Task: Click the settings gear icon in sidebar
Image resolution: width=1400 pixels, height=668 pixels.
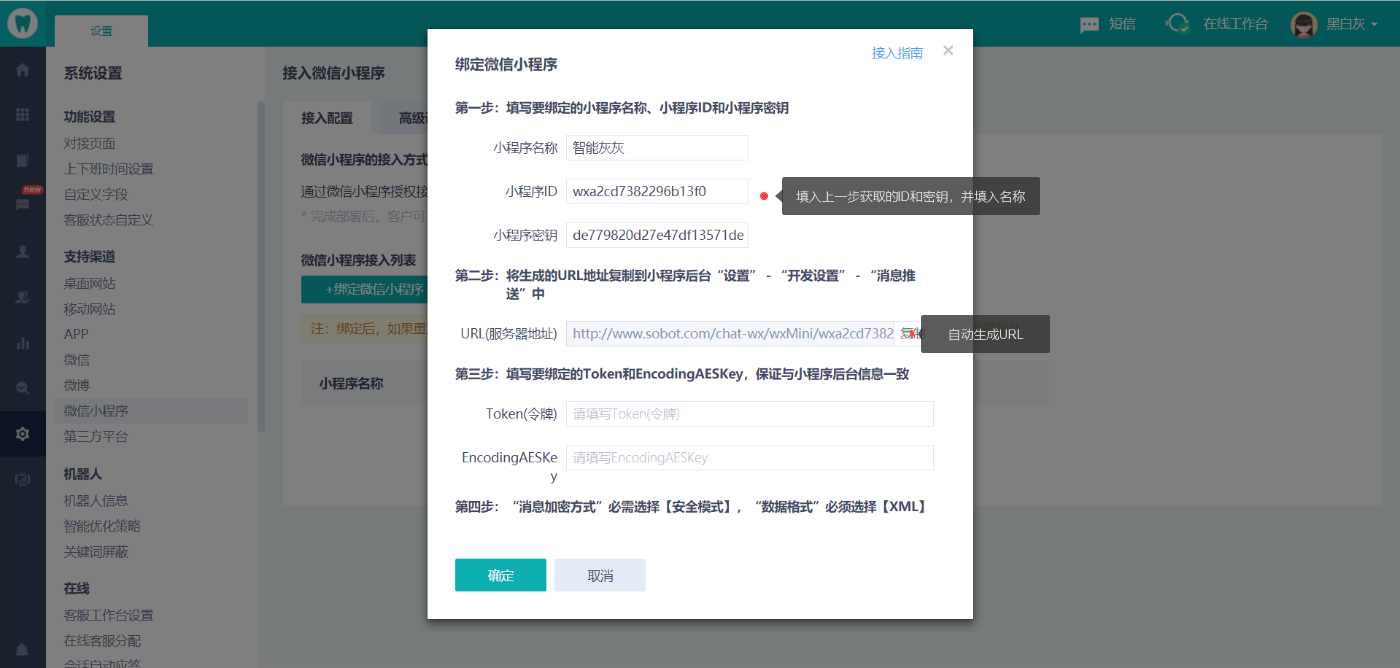Action: (x=22, y=434)
